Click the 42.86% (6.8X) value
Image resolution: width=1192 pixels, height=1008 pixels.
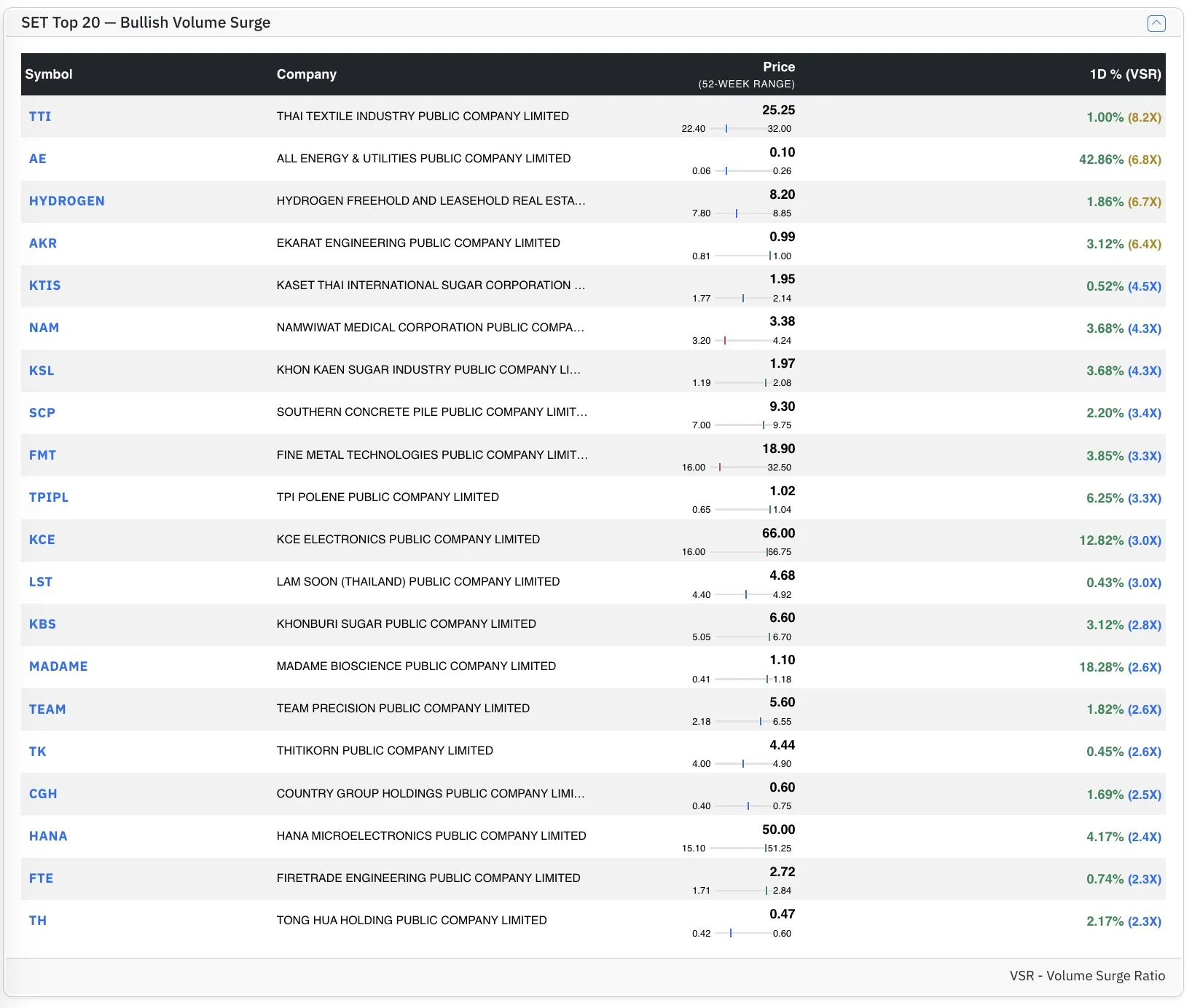click(x=1120, y=160)
